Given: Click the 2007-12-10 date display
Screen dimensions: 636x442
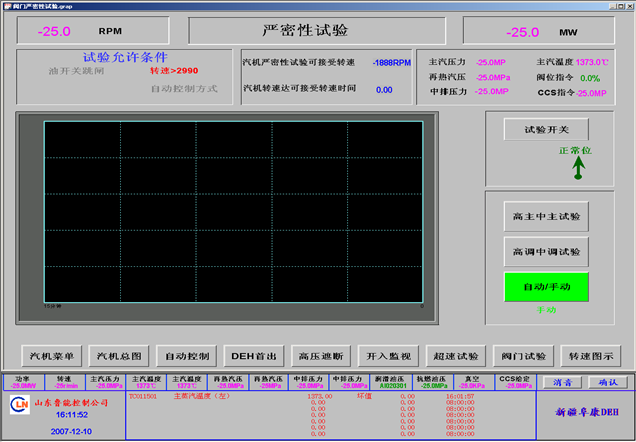Looking at the screenshot, I should tap(71, 431).
